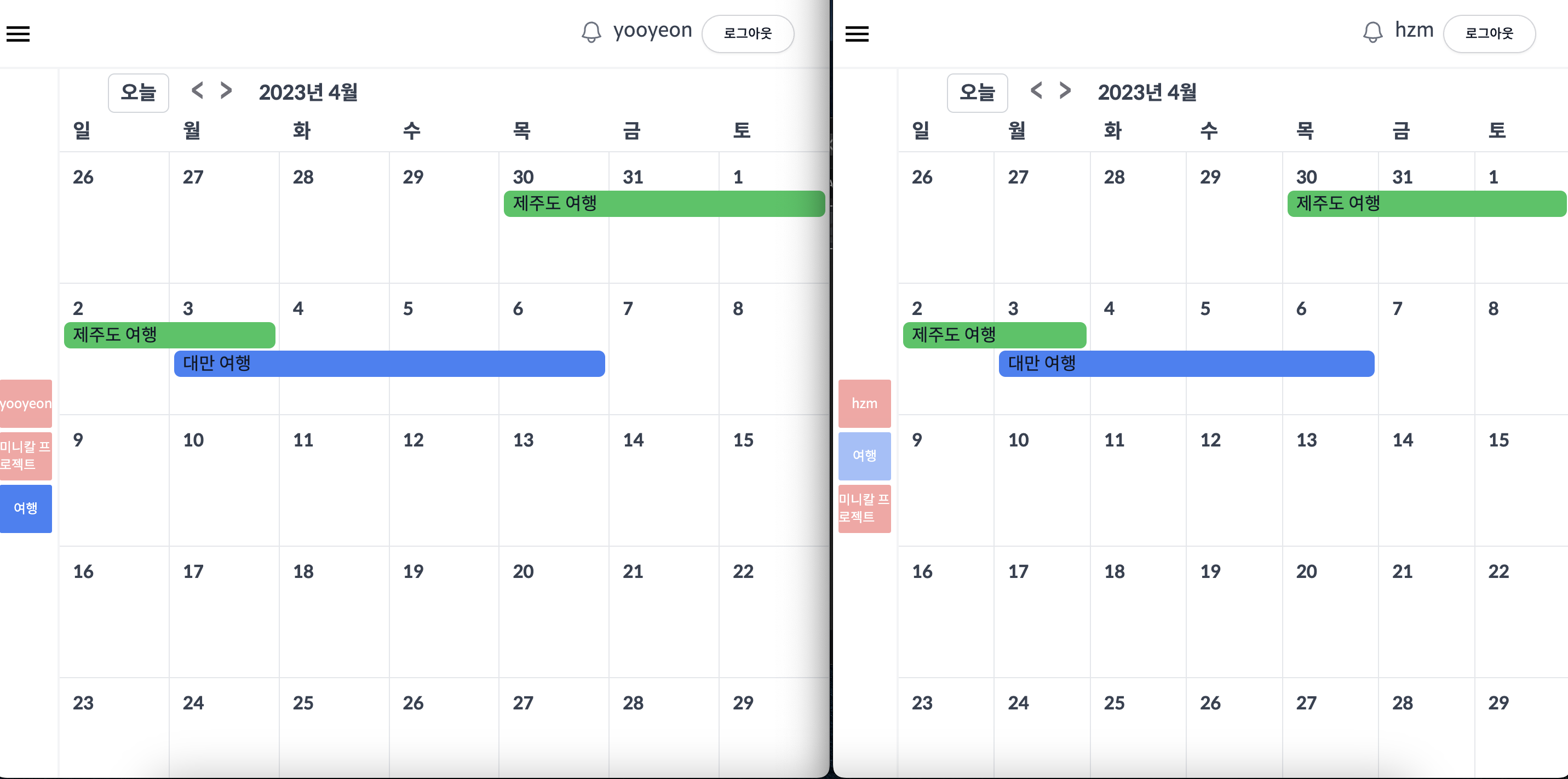The image size is (1568, 779).
Task: Click the 오늘 button on yooyeon's calendar
Action: coord(137,93)
